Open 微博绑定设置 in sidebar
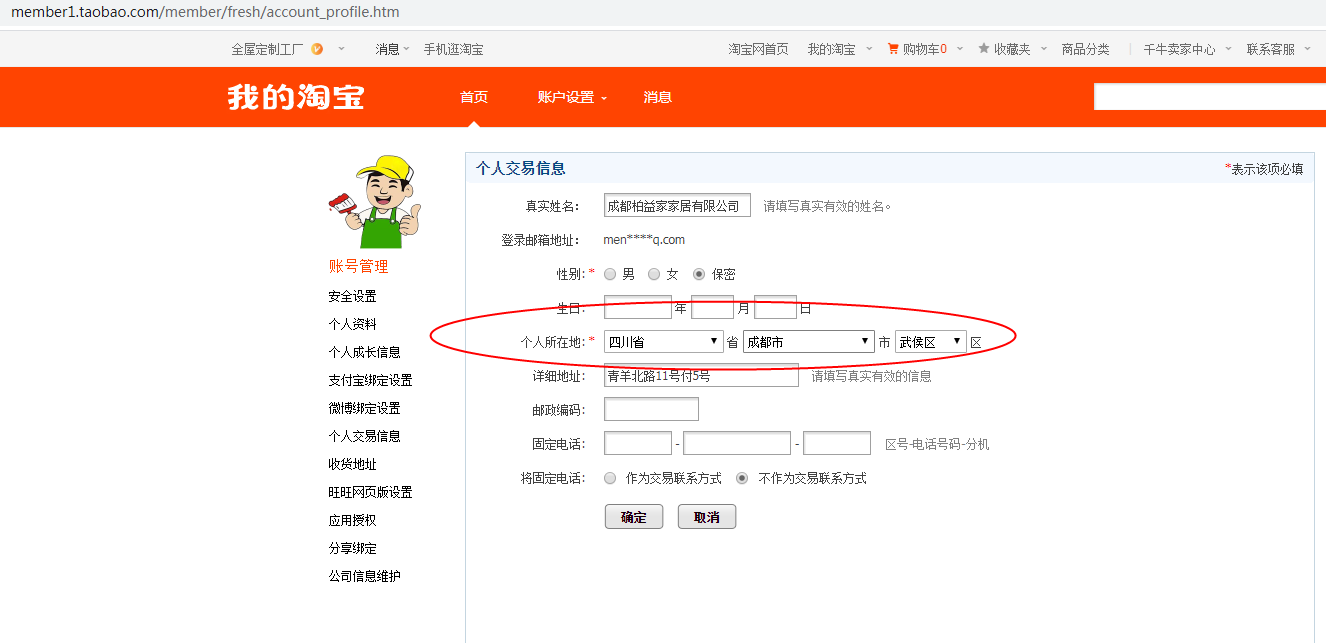This screenshot has width=1326, height=643. pos(364,408)
